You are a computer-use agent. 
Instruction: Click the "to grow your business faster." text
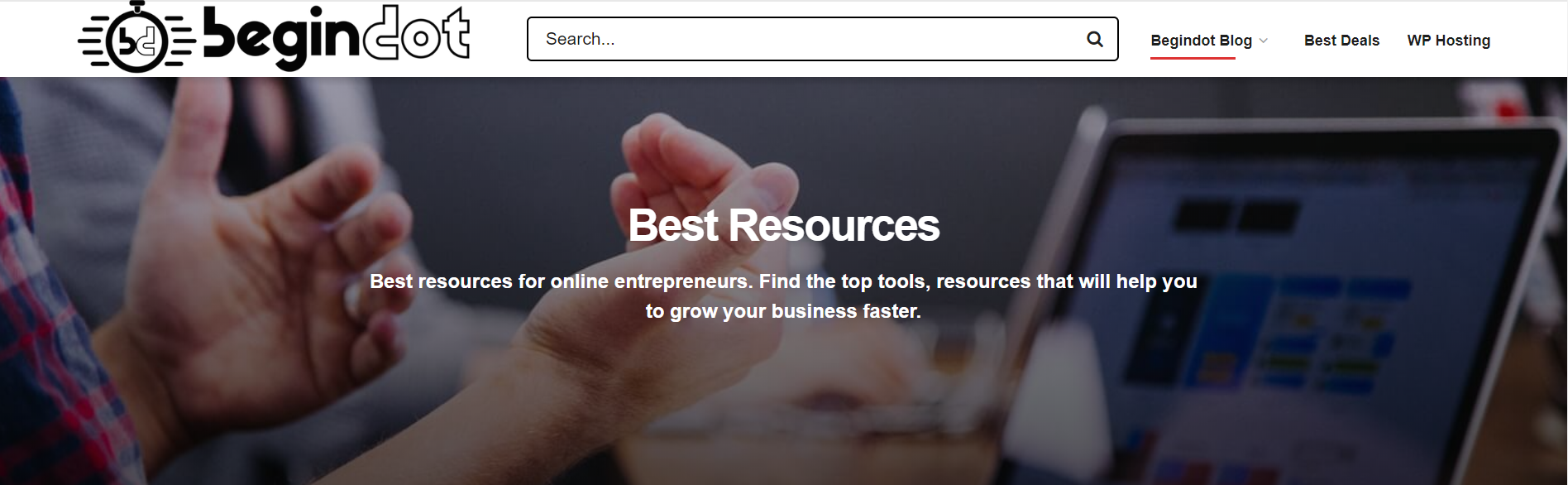coord(783,311)
